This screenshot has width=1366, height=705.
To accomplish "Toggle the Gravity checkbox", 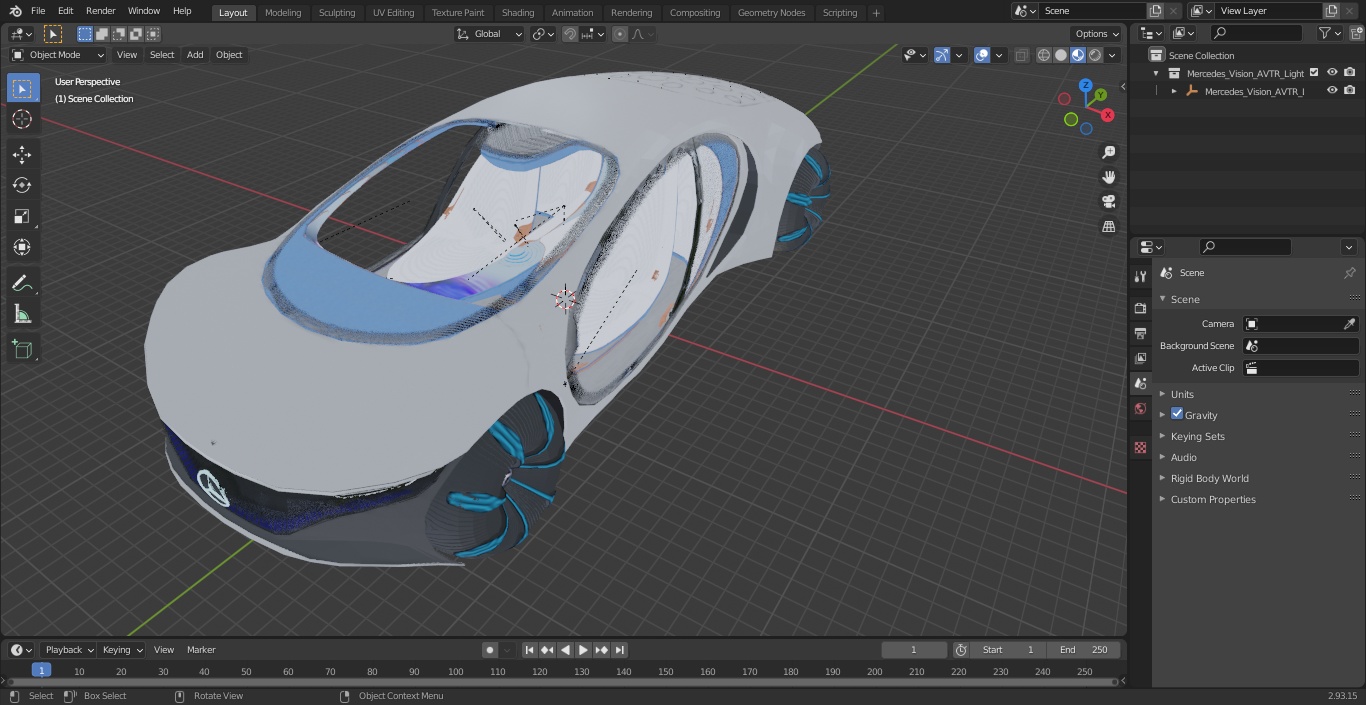I will 1177,414.
